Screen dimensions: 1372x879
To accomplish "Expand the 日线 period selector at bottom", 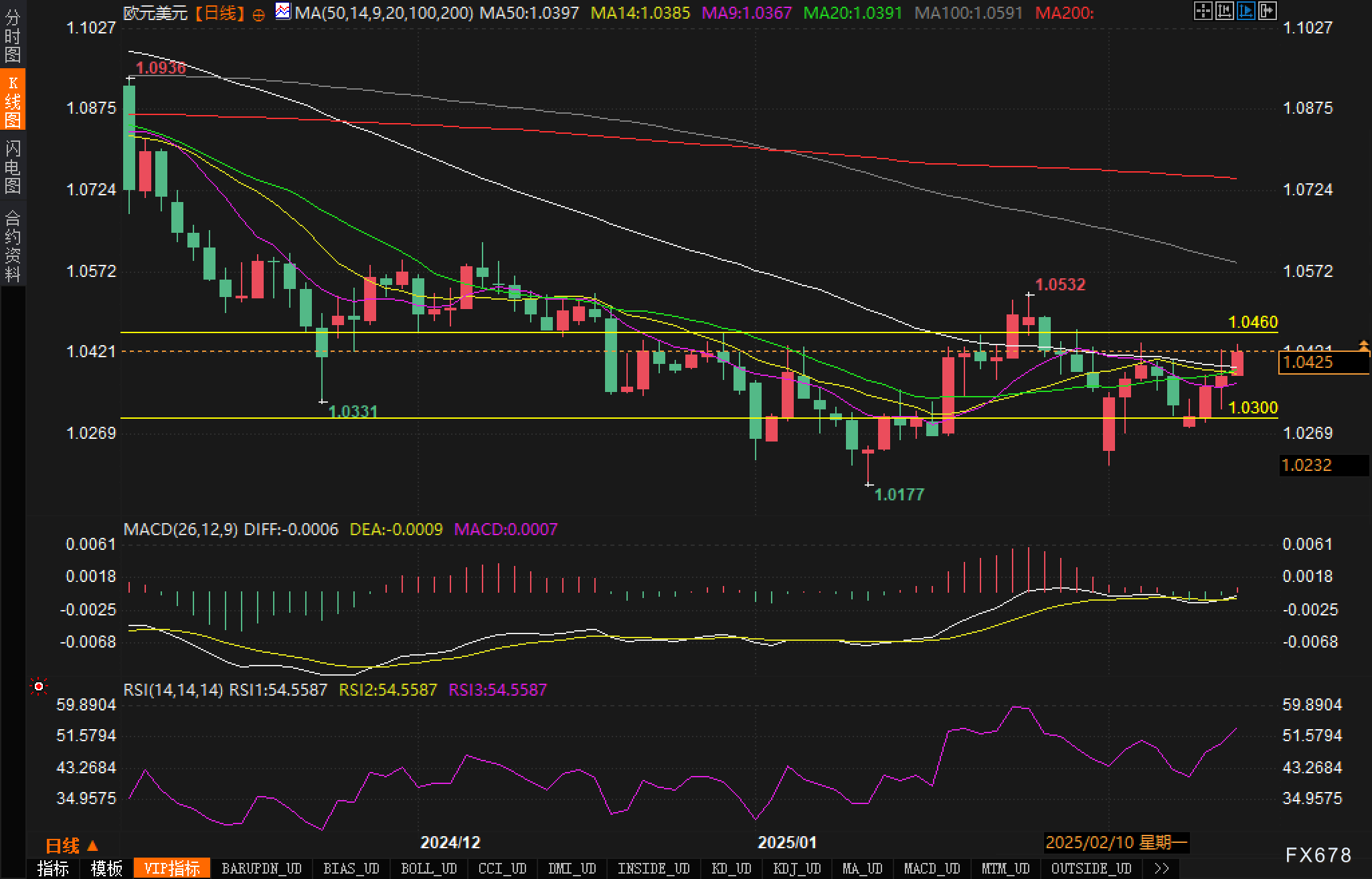I will (72, 846).
